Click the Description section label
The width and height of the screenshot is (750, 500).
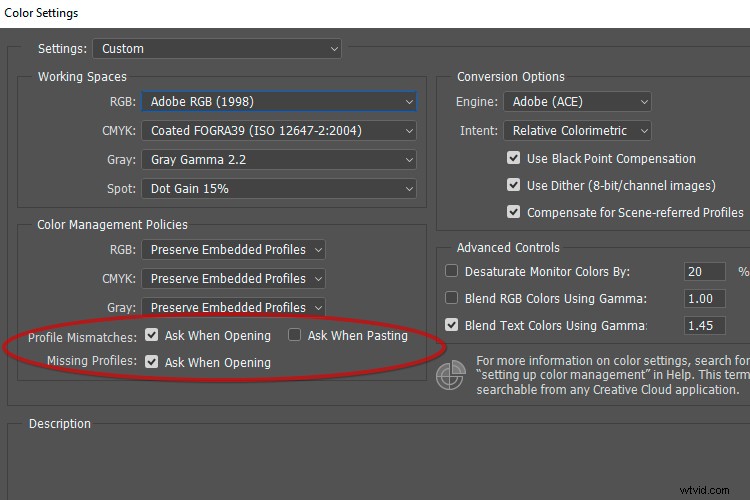click(x=60, y=423)
